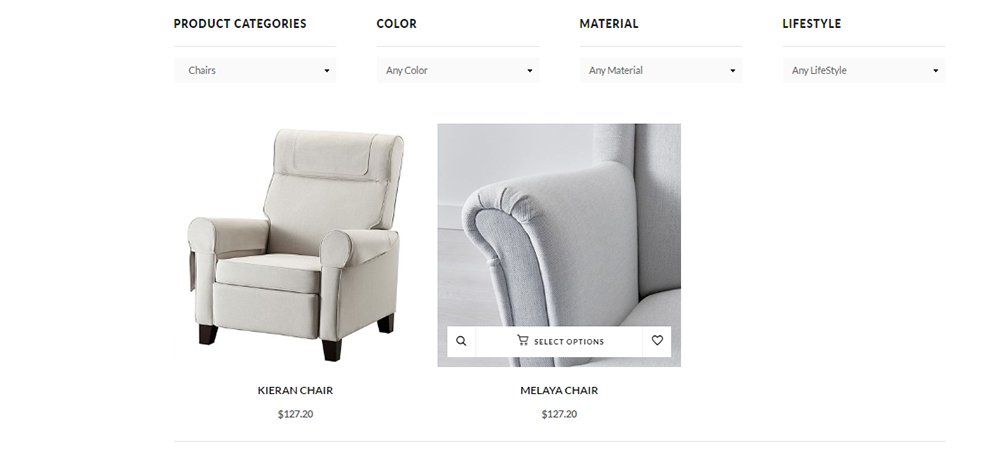Click the $127.20 price under Kieran Chair
This screenshot has width=1000, height=450.
click(x=295, y=414)
